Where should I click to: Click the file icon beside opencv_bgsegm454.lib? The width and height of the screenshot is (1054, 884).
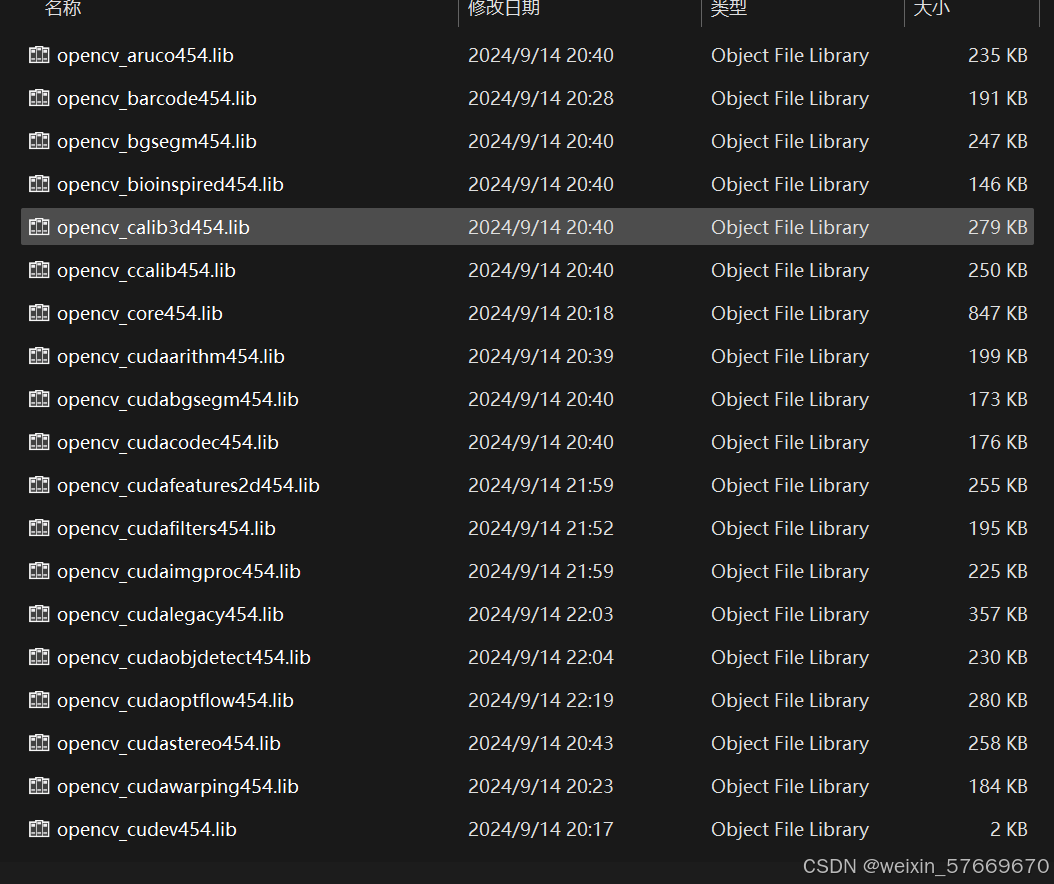(x=38, y=141)
